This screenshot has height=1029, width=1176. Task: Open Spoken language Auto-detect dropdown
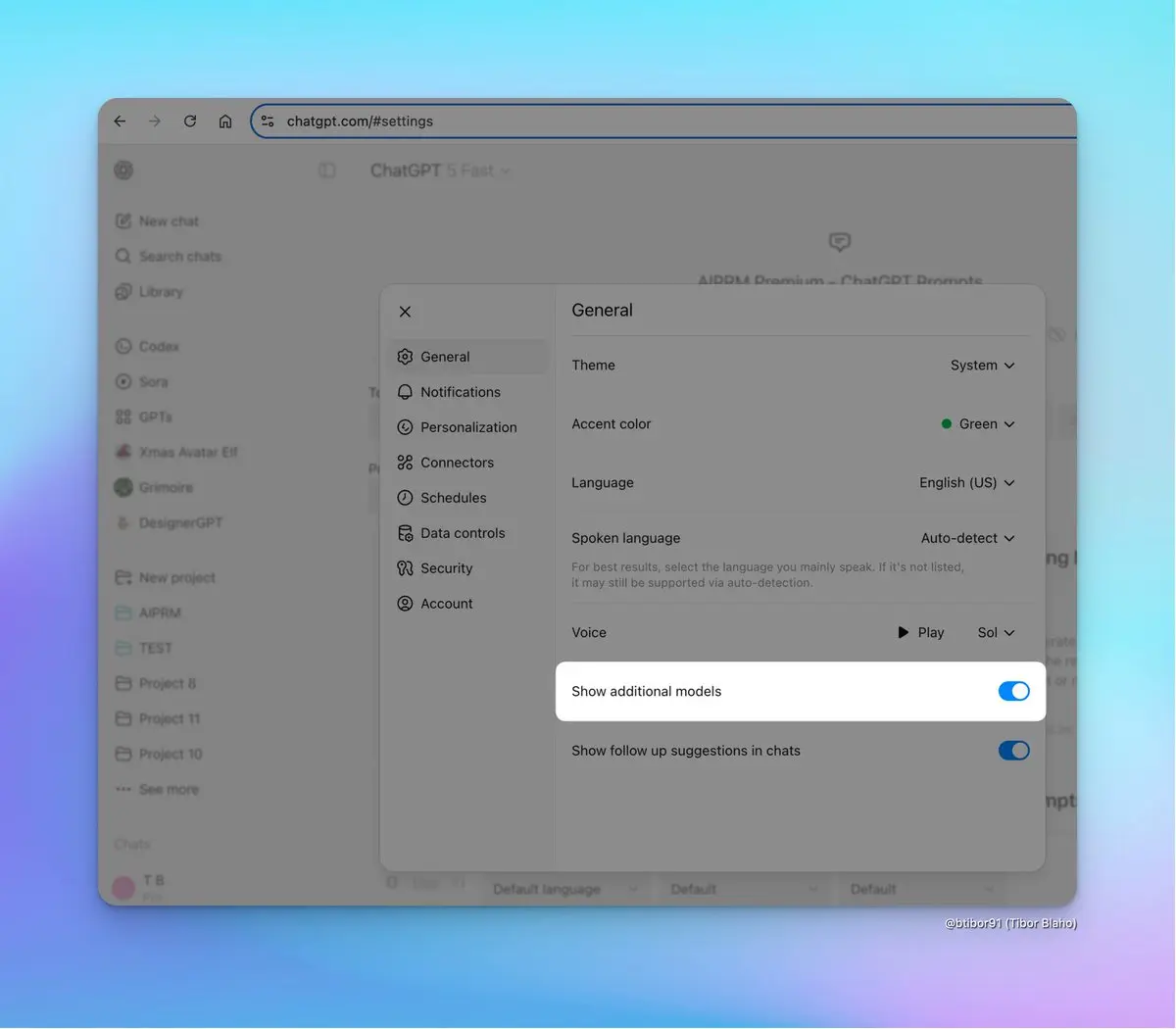pyautogui.click(x=968, y=538)
